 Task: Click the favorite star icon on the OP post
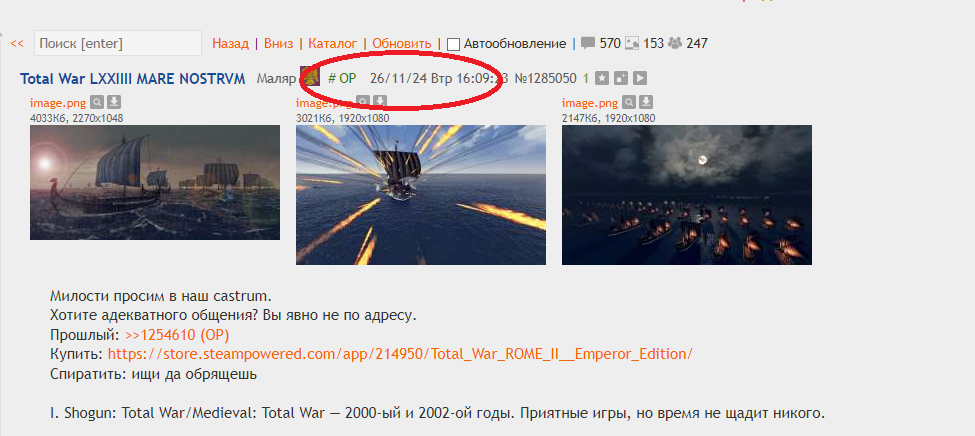coord(601,78)
